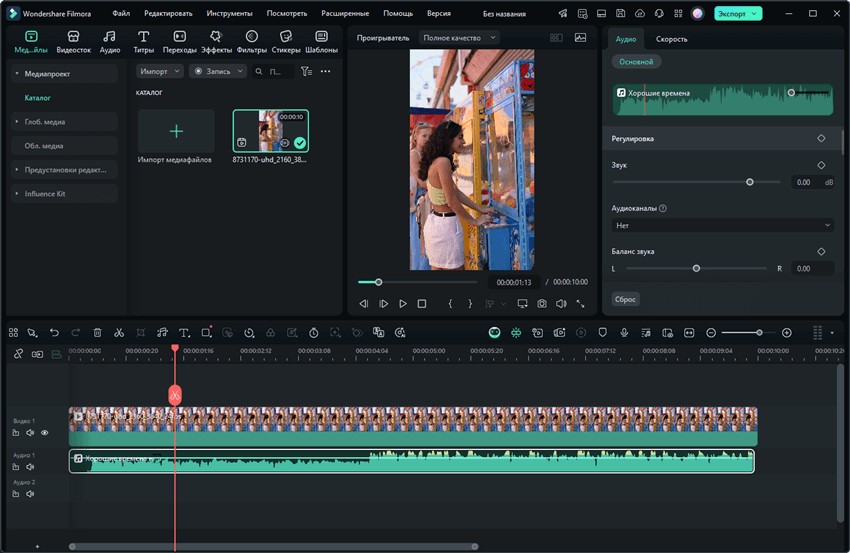Click the trash delete icon in timeline toolbar
The height and width of the screenshot is (553, 850).
[97, 332]
